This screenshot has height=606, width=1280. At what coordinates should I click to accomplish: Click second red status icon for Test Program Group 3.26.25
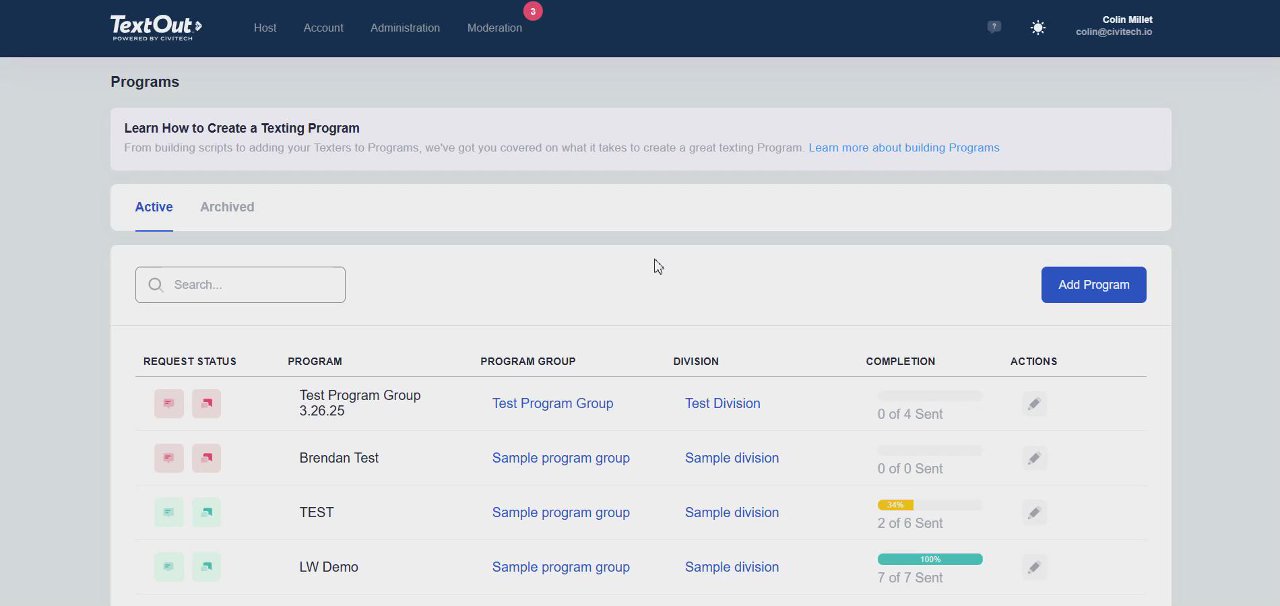pos(206,404)
